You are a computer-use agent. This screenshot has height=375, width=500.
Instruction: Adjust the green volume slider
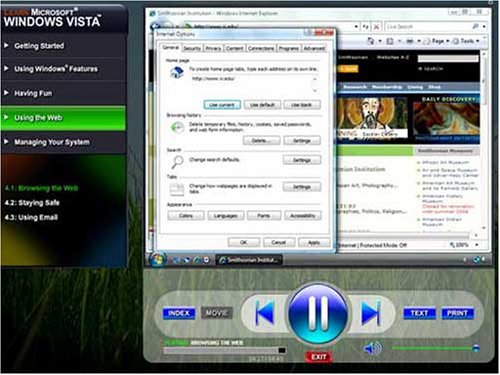tap(435, 348)
